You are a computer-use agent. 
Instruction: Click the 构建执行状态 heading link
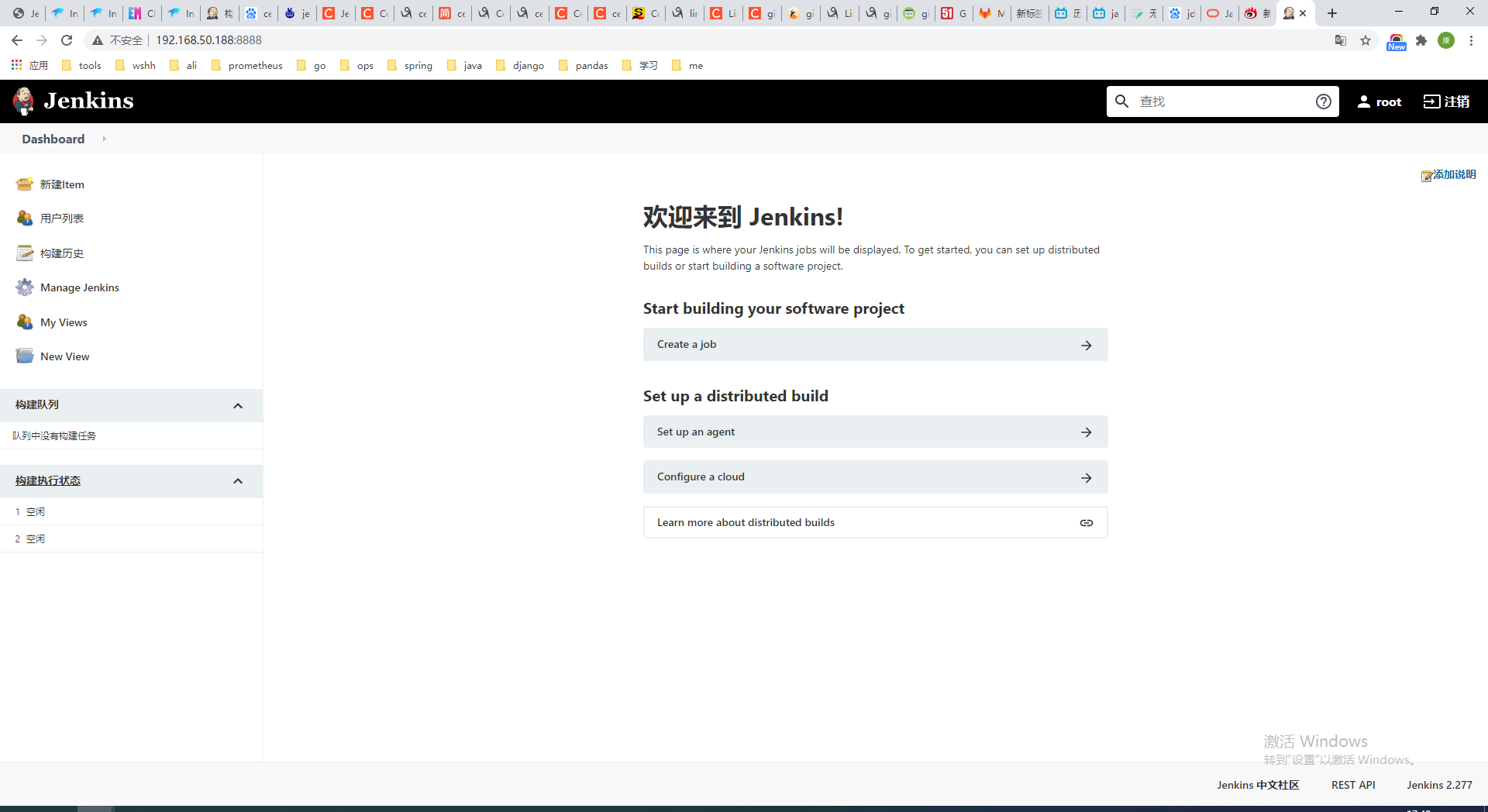coord(48,481)
